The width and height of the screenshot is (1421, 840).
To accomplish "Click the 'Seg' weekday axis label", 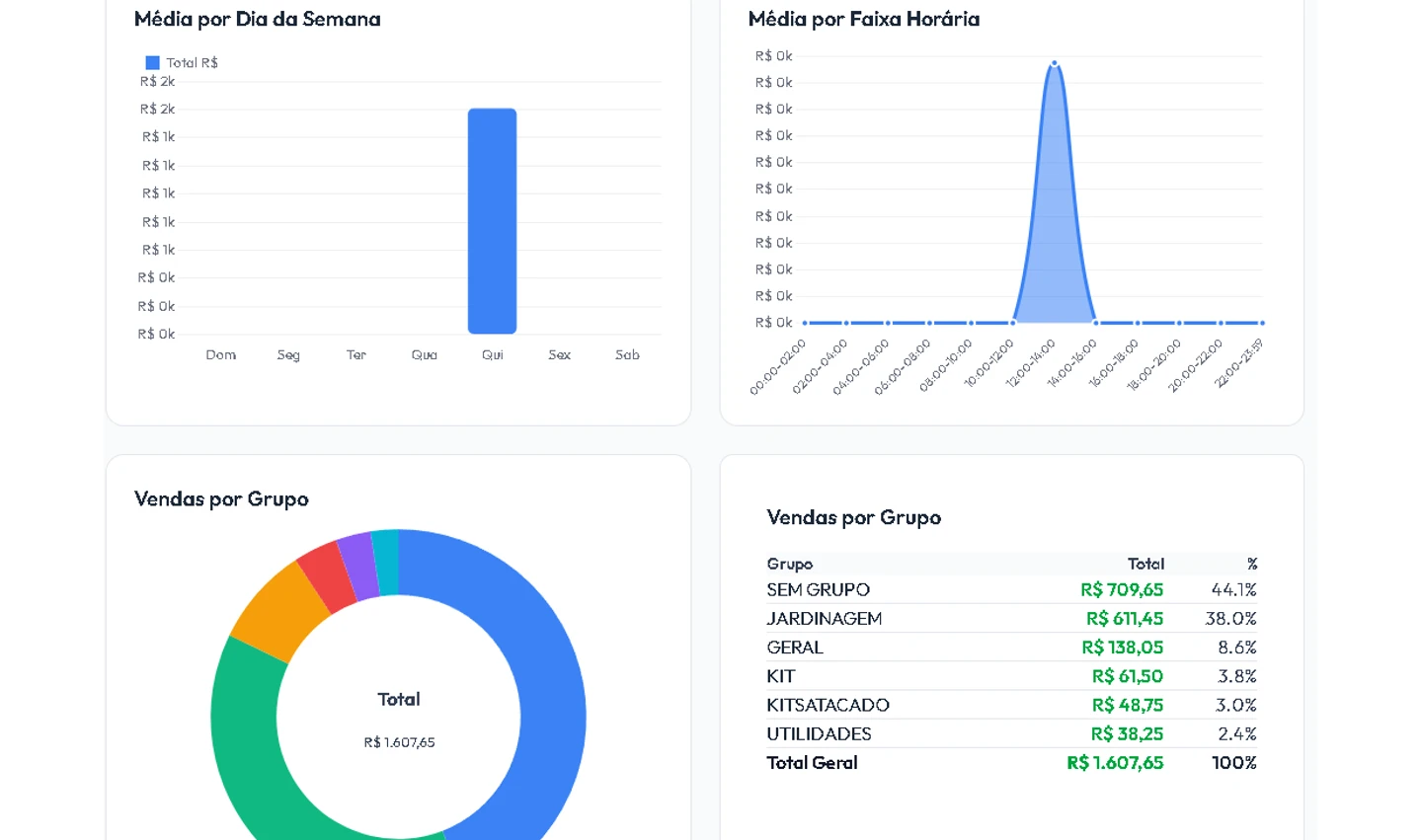I will tap(288, 355).
